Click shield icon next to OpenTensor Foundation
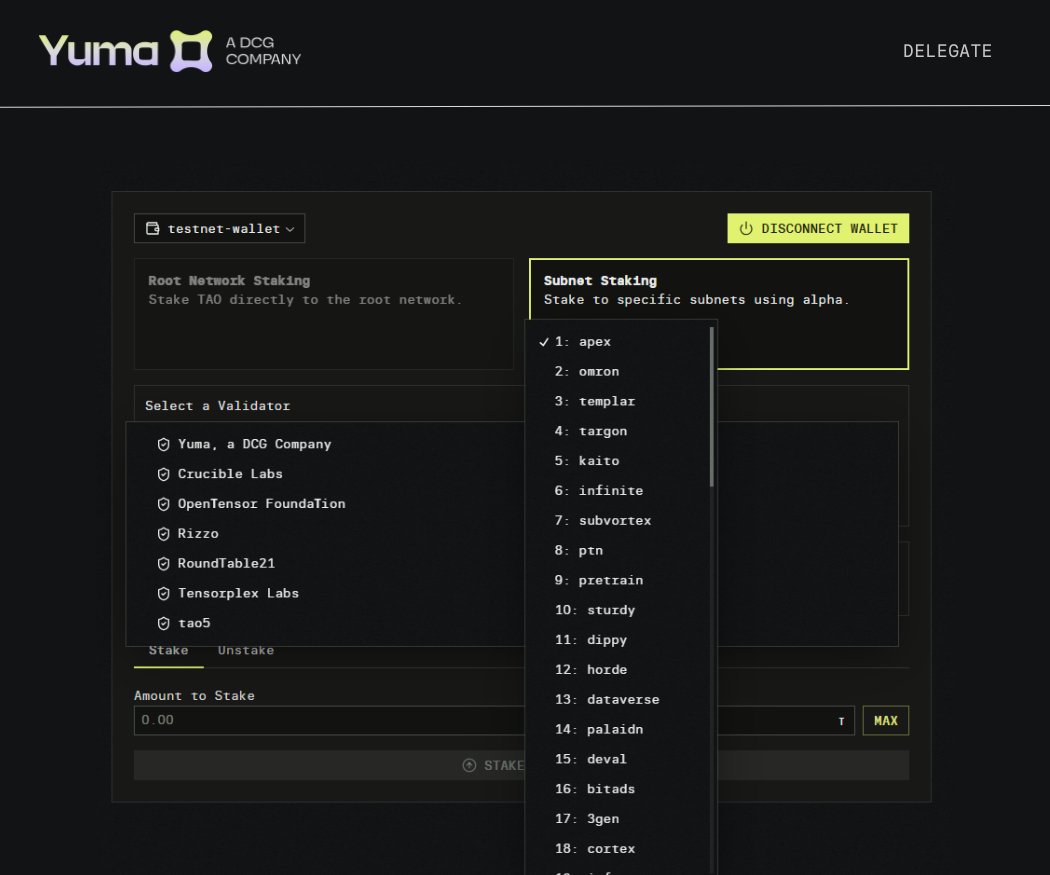 click(x=163, y=504)
